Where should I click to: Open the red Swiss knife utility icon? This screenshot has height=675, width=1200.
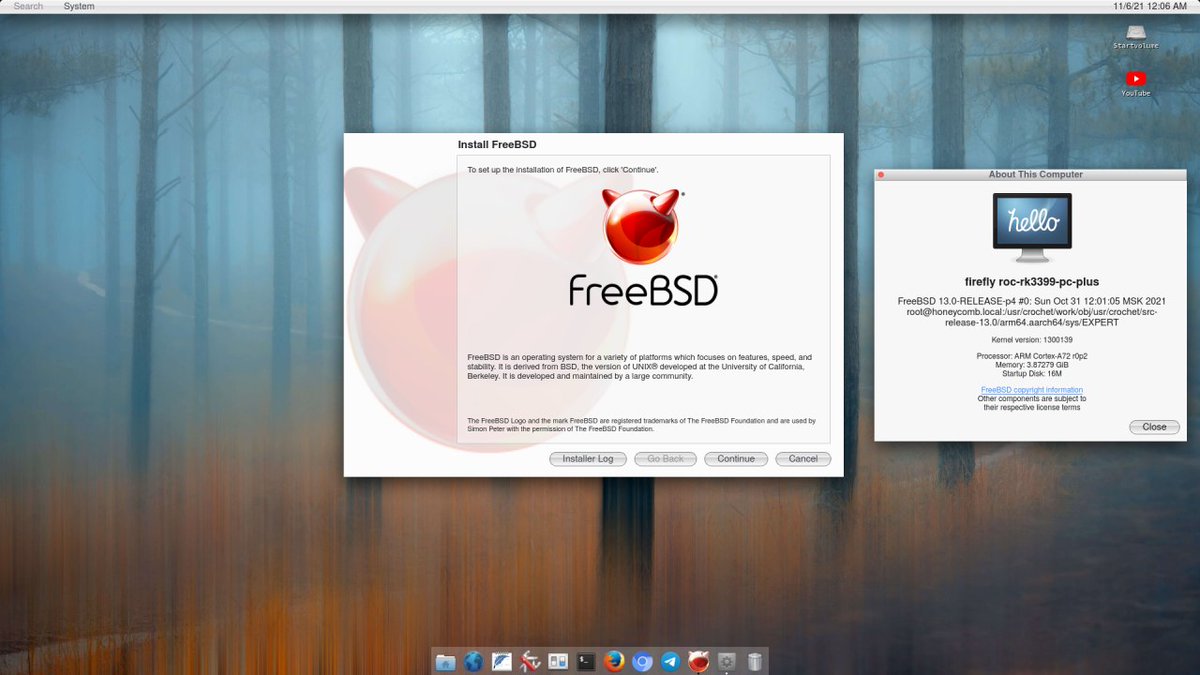[530, 662]
